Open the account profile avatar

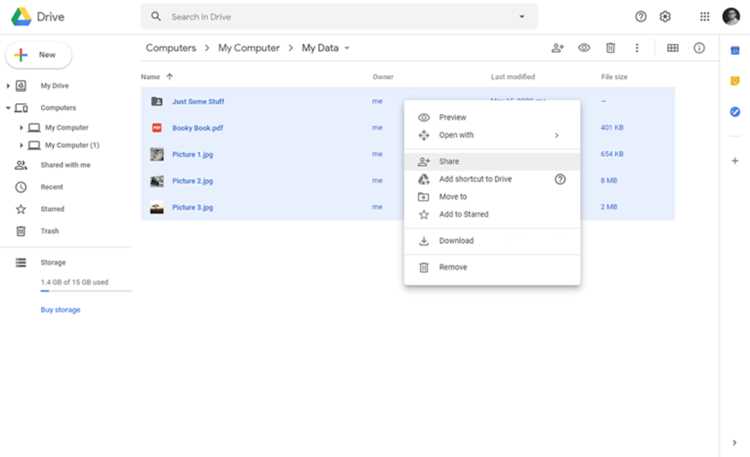point(731,17)
